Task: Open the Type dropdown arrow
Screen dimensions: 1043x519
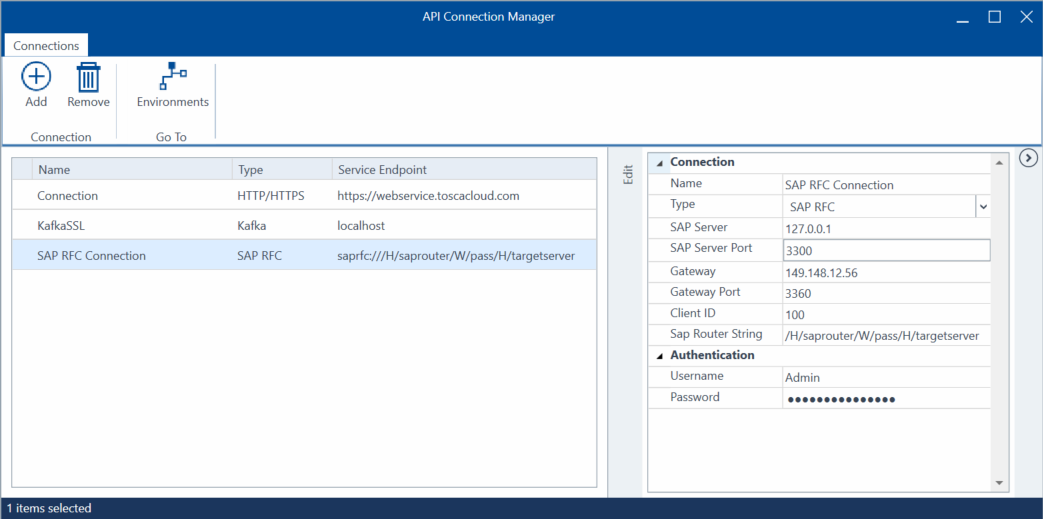Action: click(x=982, y=206)
